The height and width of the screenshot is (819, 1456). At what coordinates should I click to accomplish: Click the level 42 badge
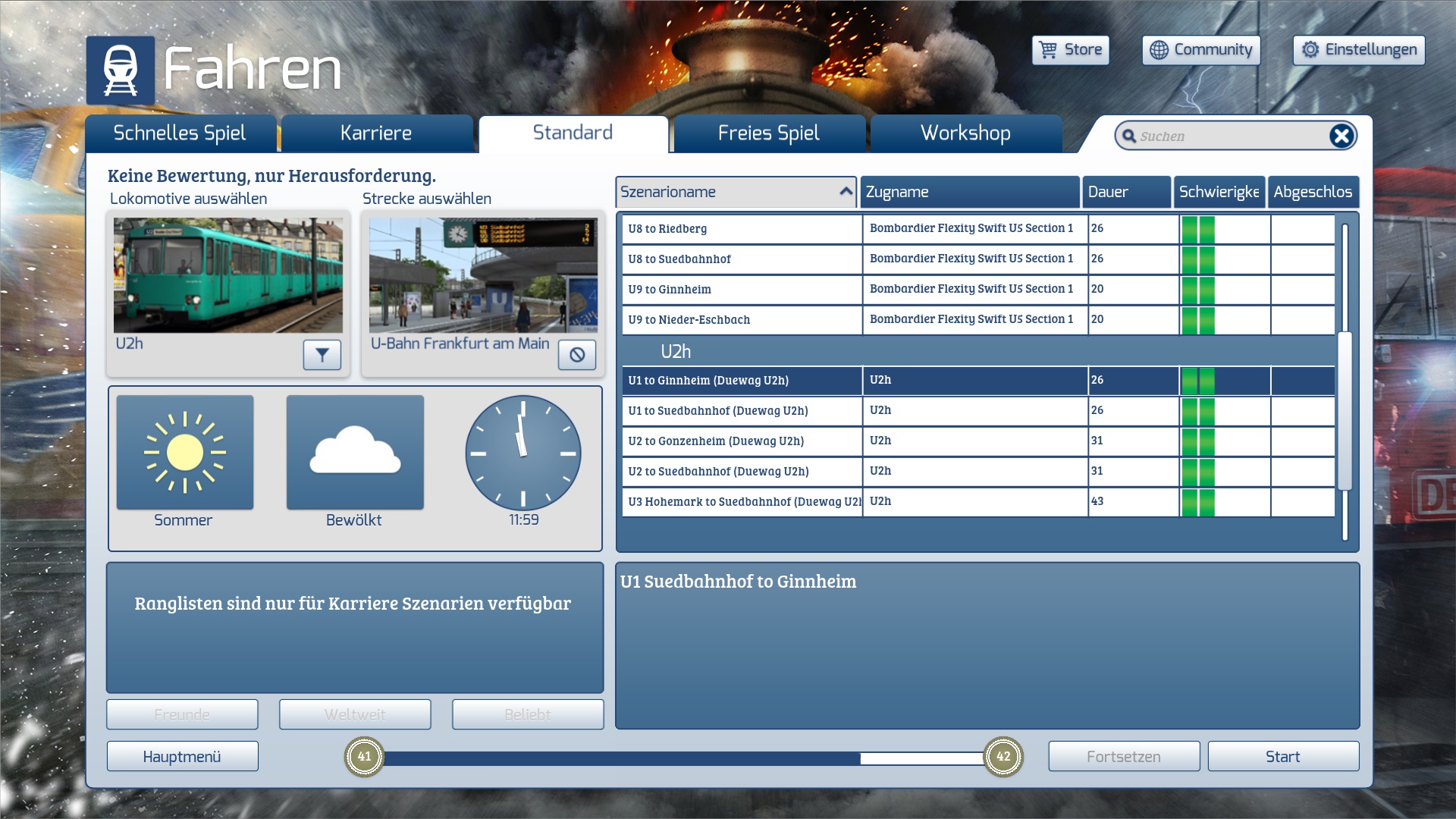pos(1003,757)
